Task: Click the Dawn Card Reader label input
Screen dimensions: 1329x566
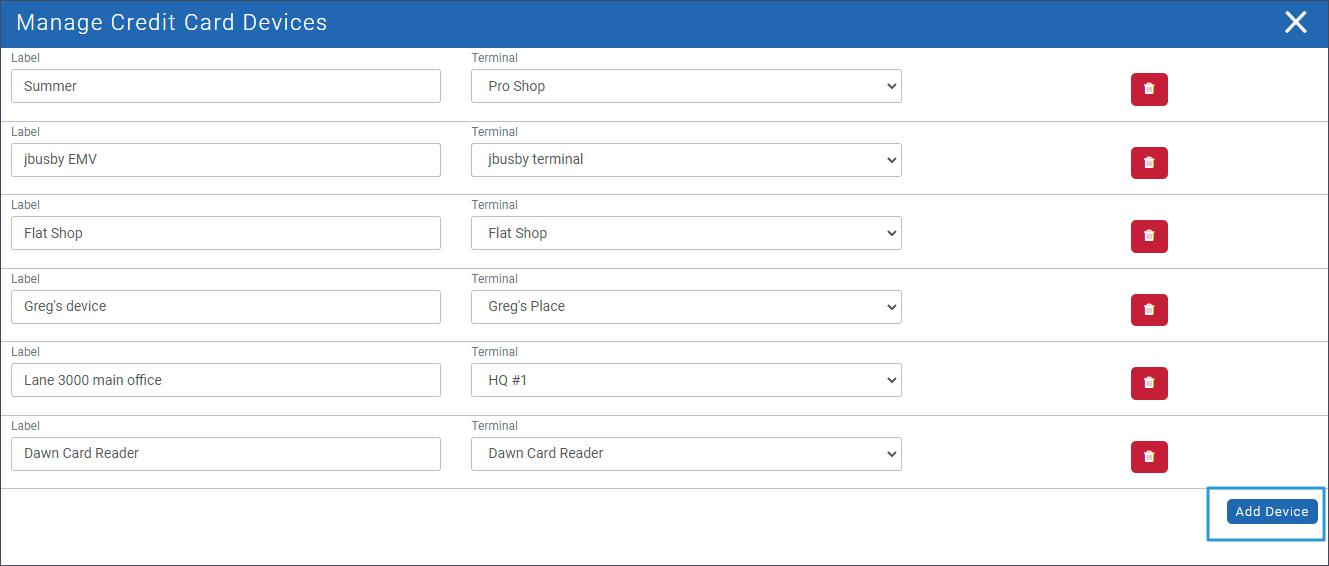Action: point(226,454)
